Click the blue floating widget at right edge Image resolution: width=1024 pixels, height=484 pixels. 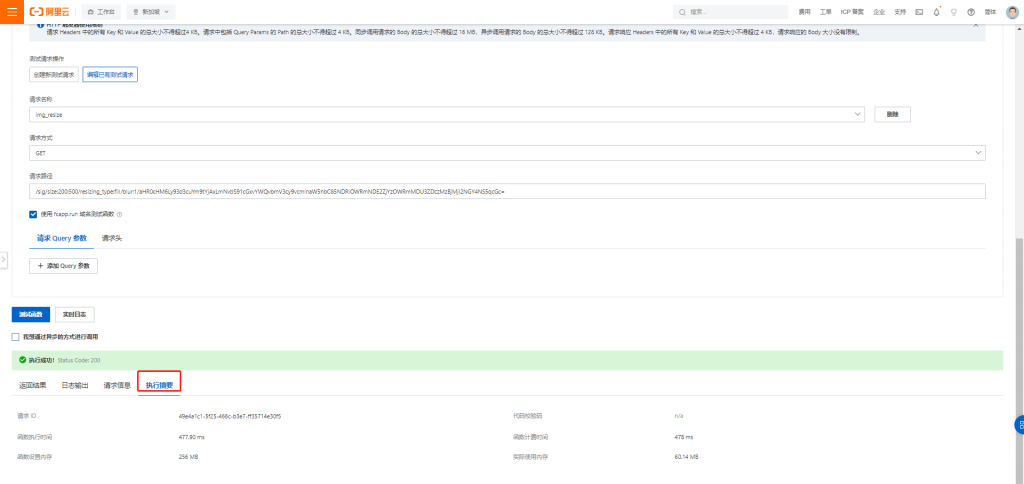1019,425
